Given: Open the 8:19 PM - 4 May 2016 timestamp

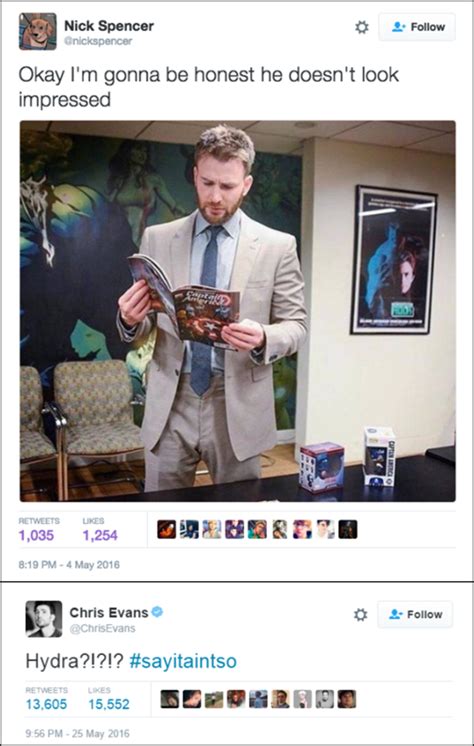Looking at the screenshot, I should pyautogui.click(x=69, y=565).
